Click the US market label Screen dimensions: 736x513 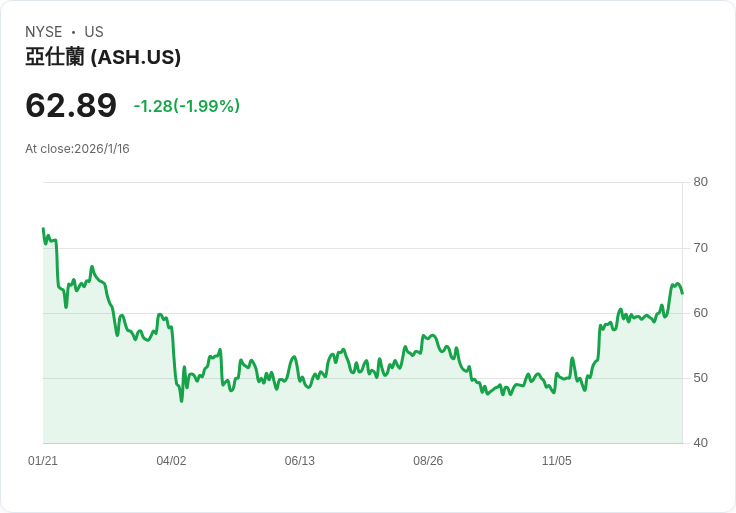pos(94,32)
